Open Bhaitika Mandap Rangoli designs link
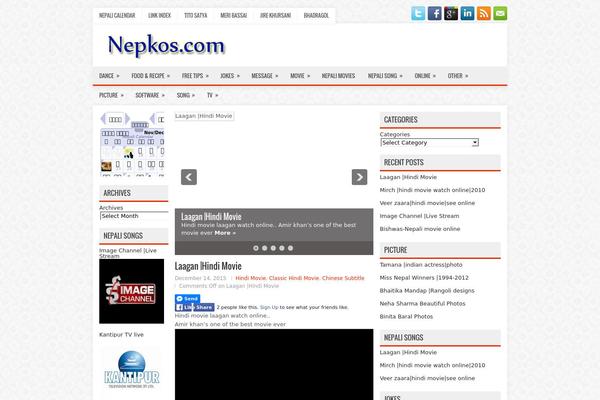 [427, 291]
